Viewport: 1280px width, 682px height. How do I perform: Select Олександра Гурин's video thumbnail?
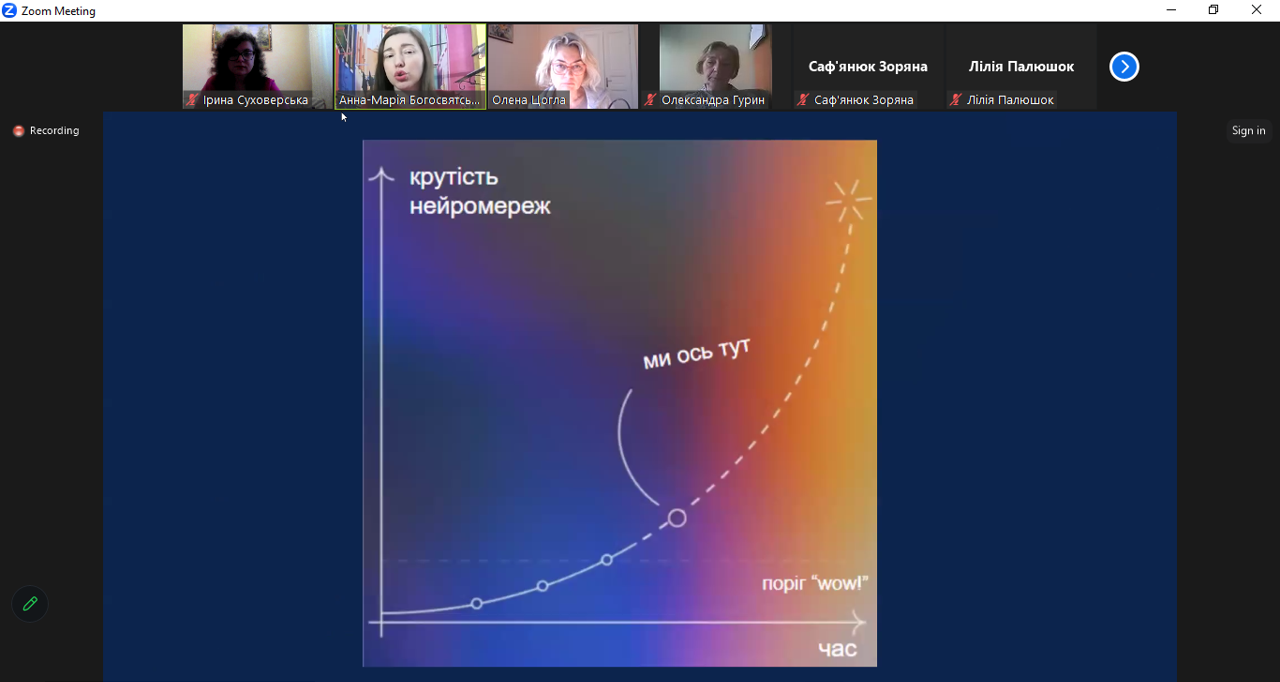[715, 60]
